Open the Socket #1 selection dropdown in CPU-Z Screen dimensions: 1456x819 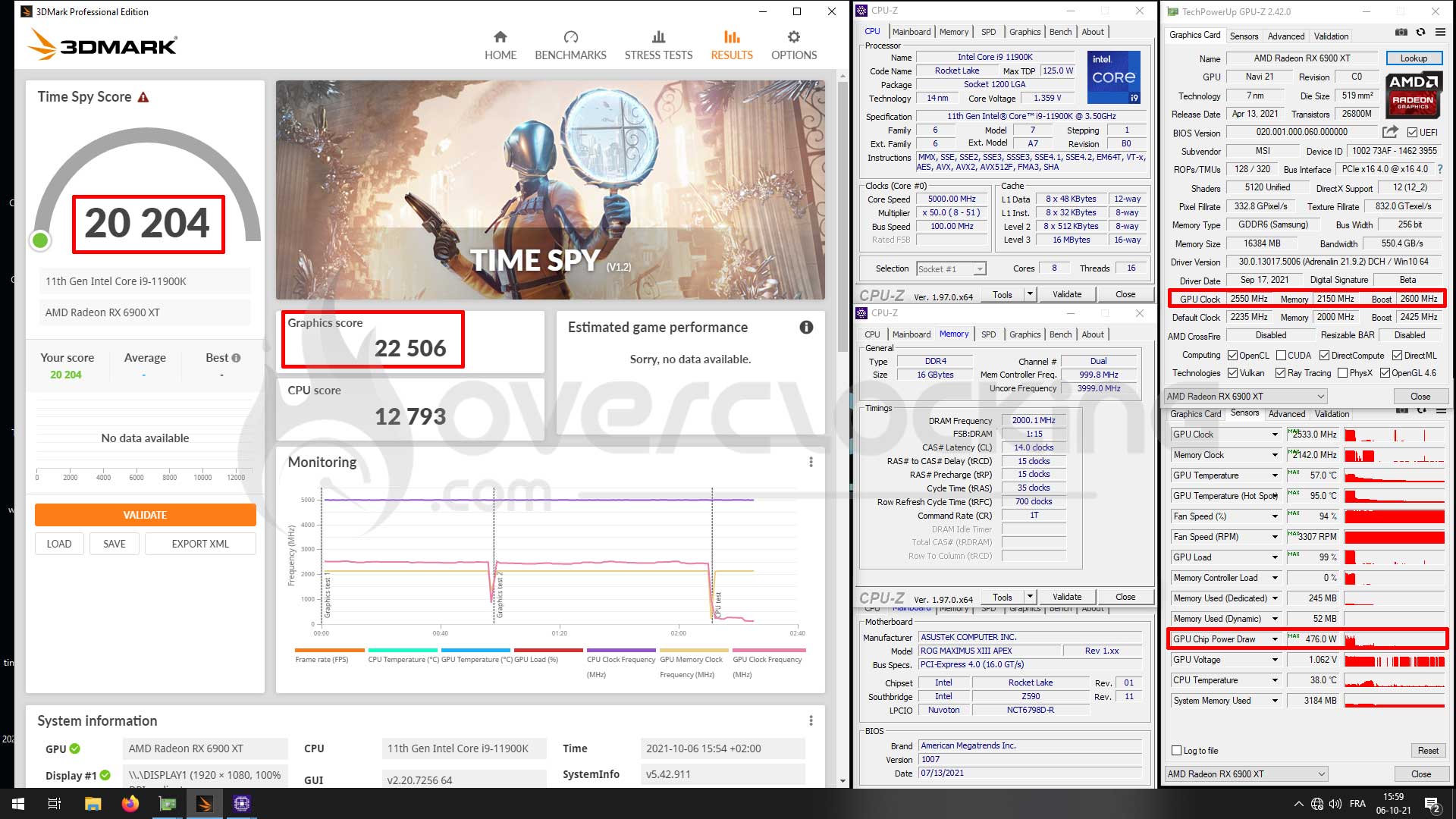tap(951, 269)
